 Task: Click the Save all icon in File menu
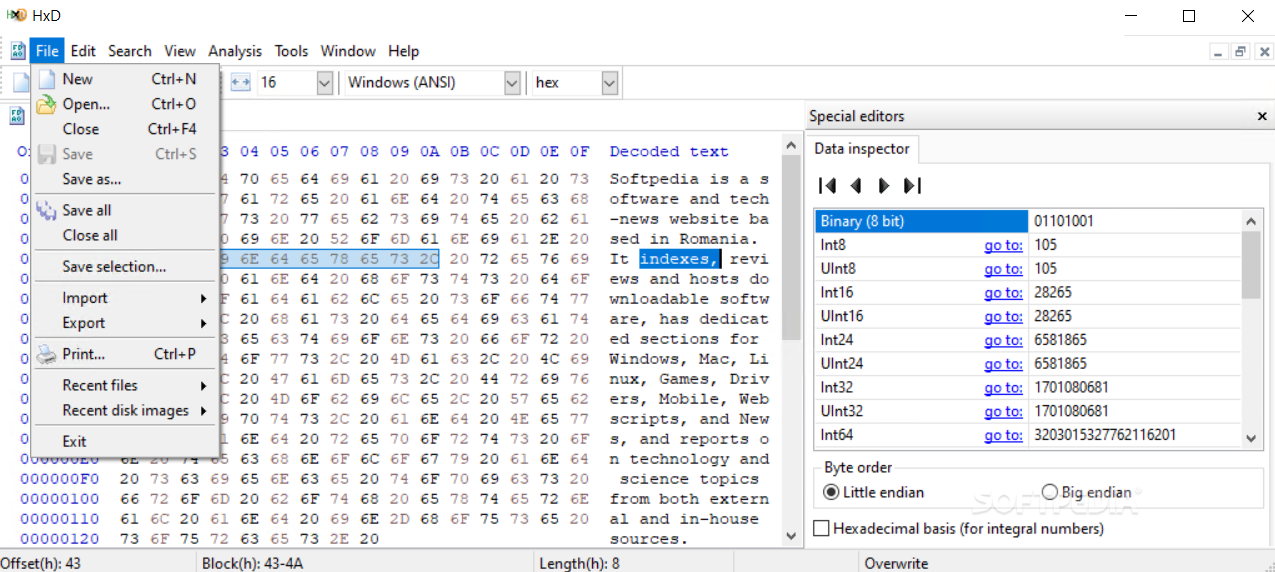[46, 210]
